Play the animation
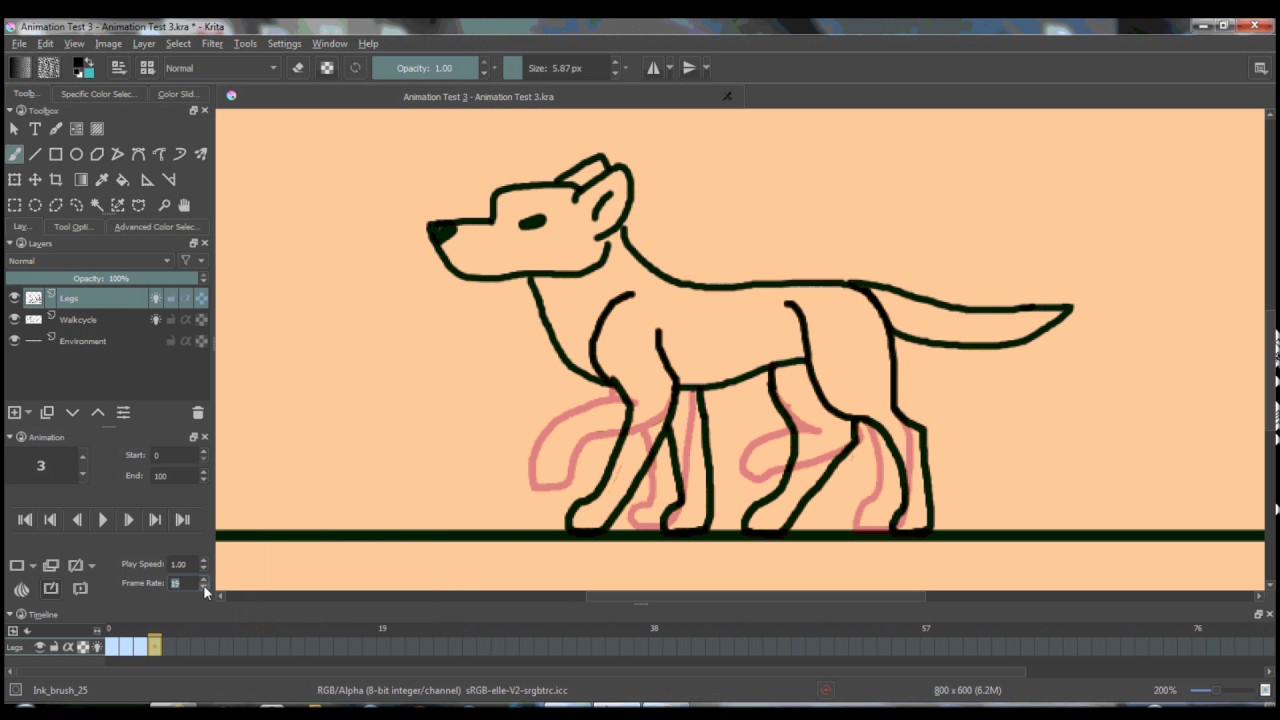 point(102,520)
